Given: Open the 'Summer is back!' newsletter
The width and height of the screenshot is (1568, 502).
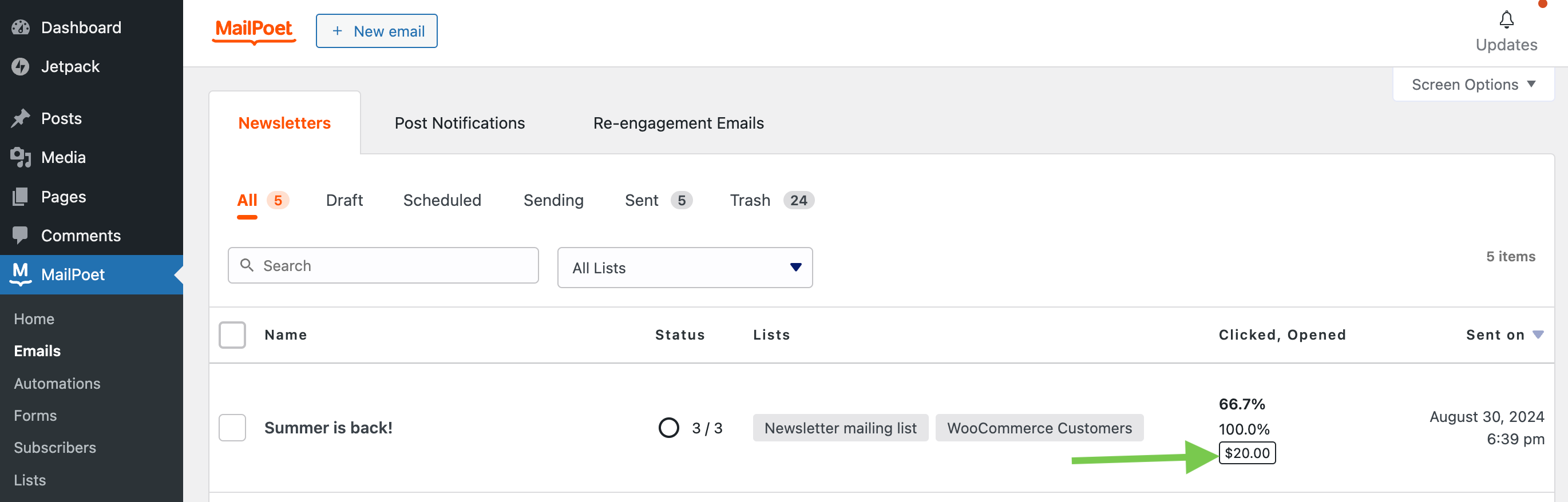Looking at the screenshot, I should point(328,428).
